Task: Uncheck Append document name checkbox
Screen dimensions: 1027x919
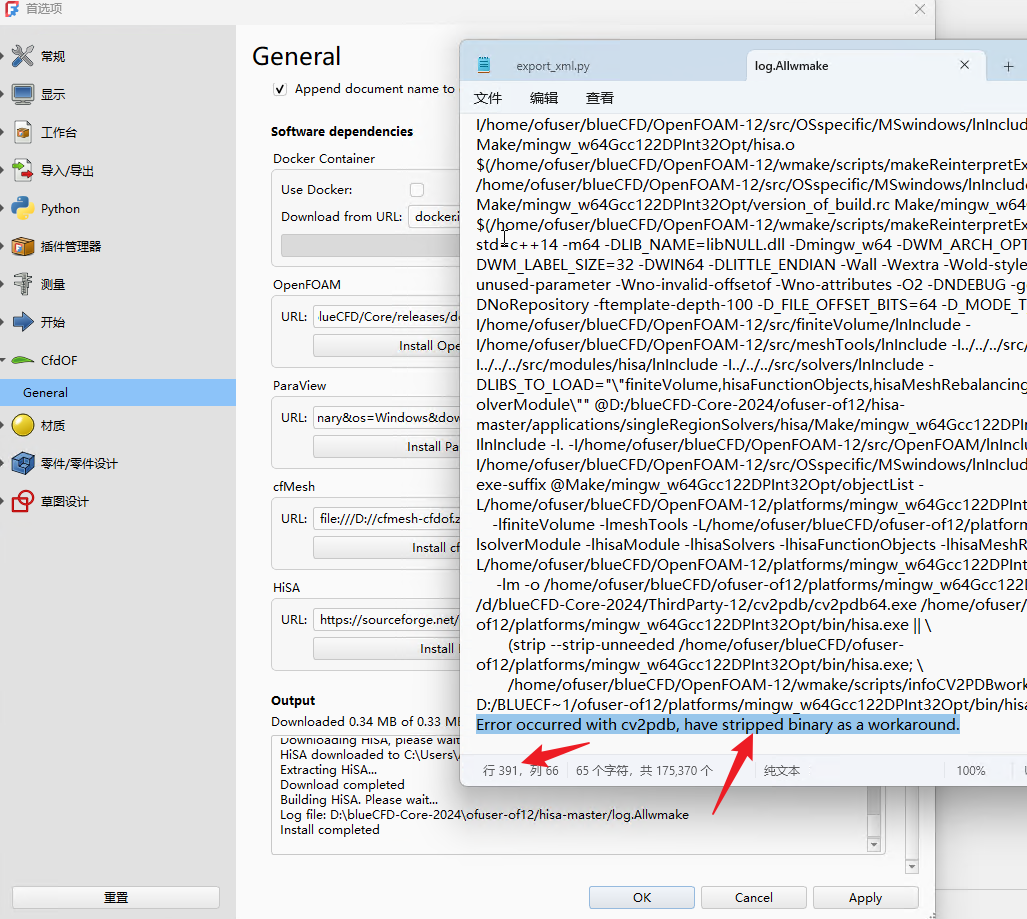Action: point(280,89)
